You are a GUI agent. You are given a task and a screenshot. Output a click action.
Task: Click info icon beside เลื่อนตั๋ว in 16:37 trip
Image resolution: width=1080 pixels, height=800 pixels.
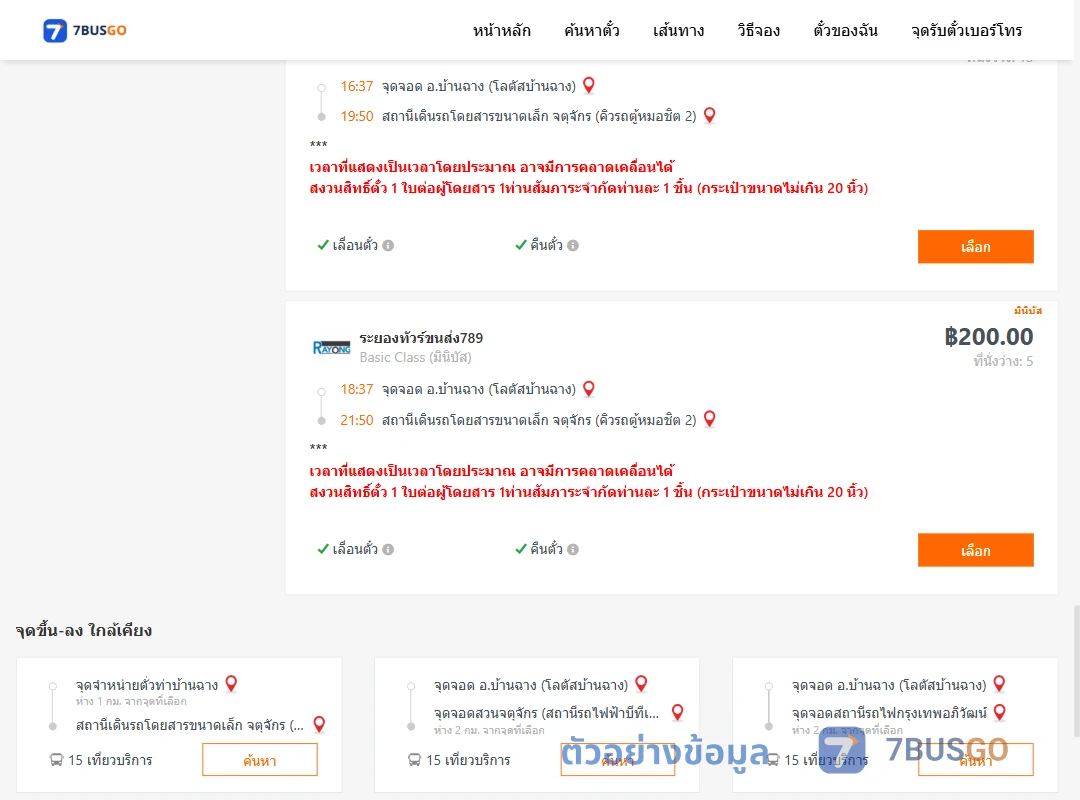coord(388,245)
